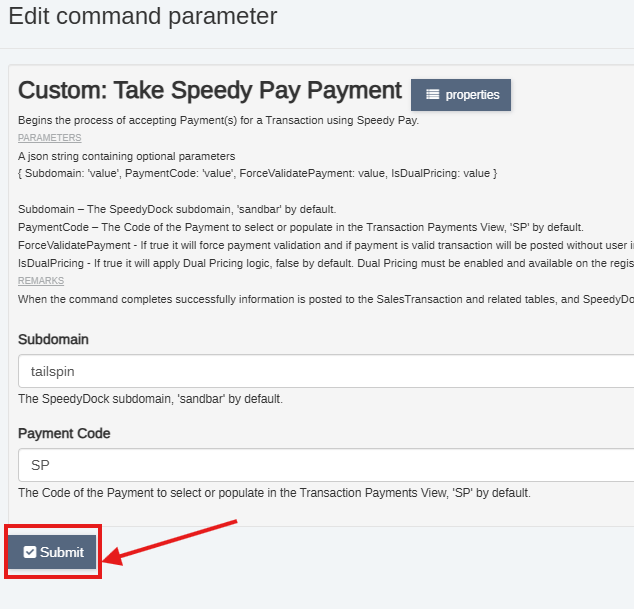Viewport: 634px width, 609px height.
Task: Focus the Subdomain input field
Action: coord(326,371)
